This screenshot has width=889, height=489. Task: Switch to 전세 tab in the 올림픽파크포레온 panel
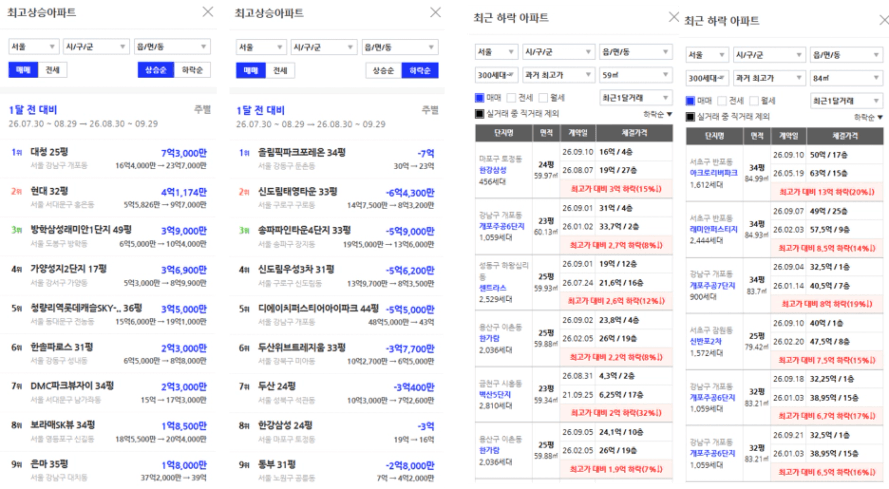pos(280,70)
